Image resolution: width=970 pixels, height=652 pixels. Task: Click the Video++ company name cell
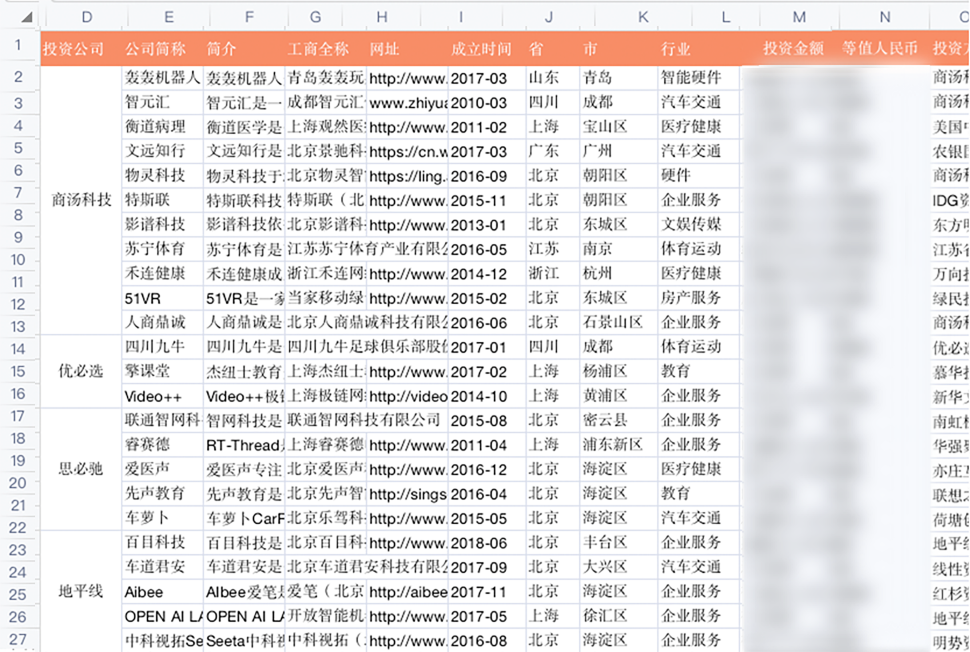tap(163, 396)
